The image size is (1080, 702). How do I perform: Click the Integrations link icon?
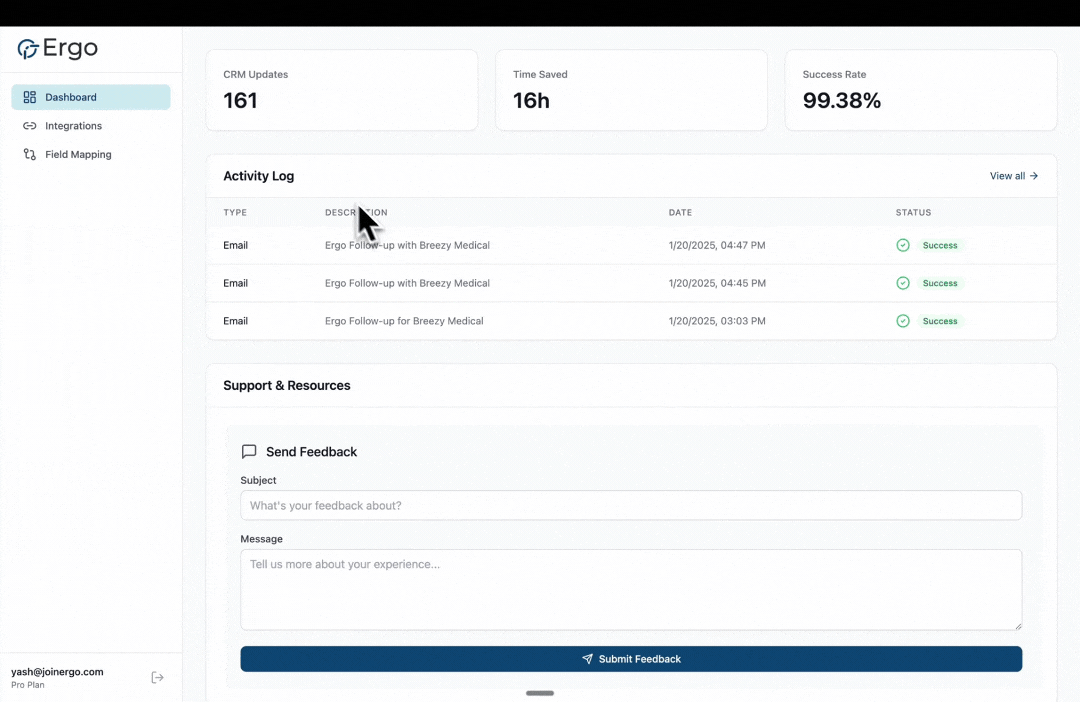pyautogui.click(x=29, y=126)
